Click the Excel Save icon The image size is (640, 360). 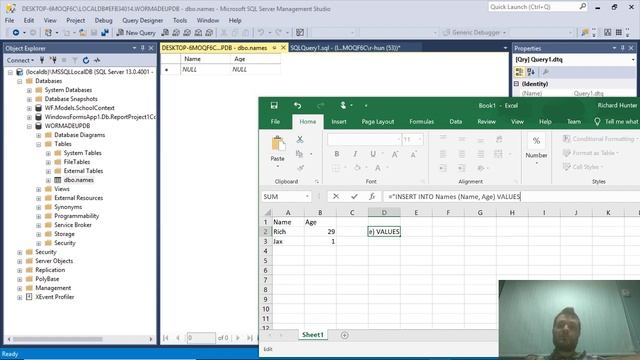274,106
